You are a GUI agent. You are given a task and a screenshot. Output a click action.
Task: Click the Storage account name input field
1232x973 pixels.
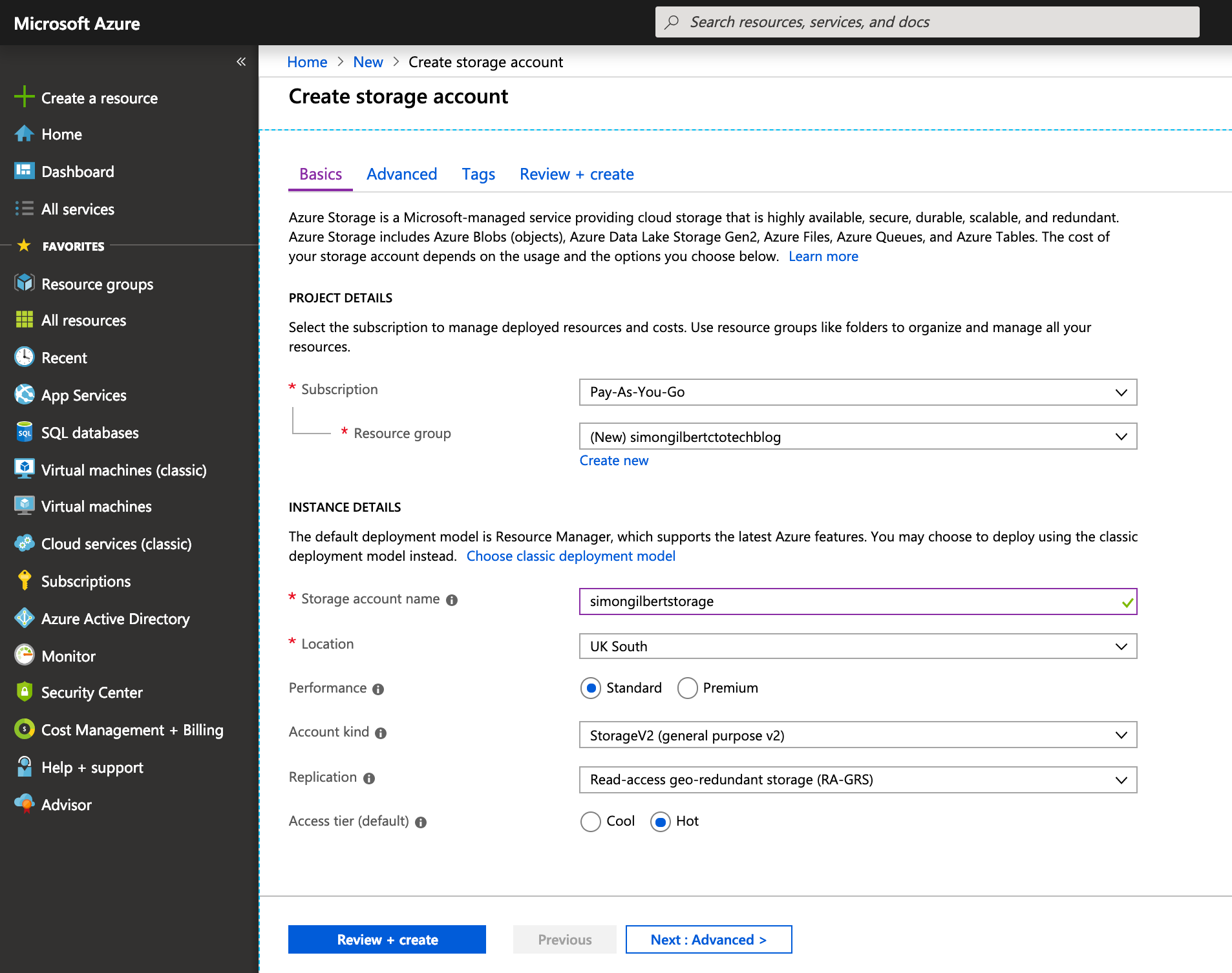(x=858, y=602)
